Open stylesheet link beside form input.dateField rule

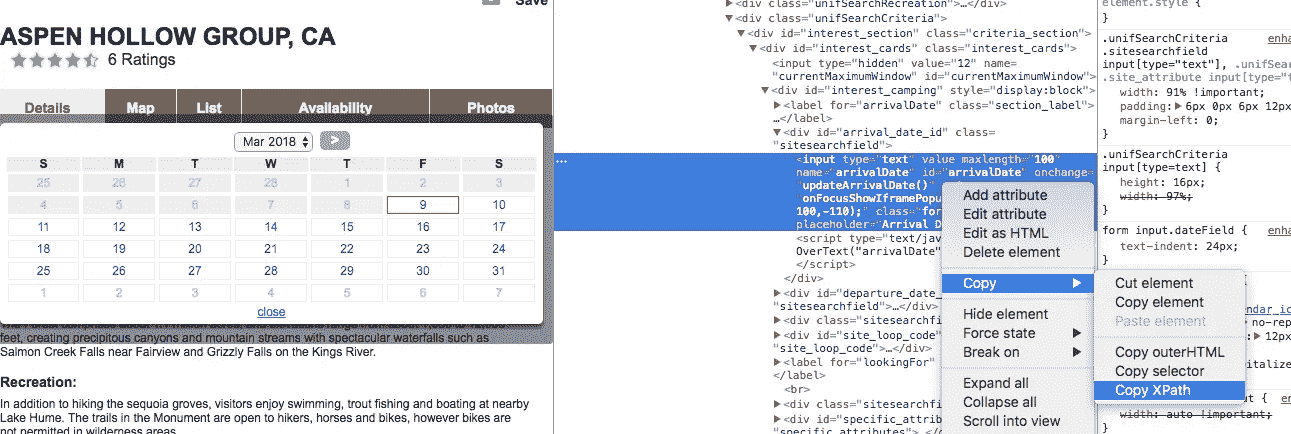(1279, 231)
